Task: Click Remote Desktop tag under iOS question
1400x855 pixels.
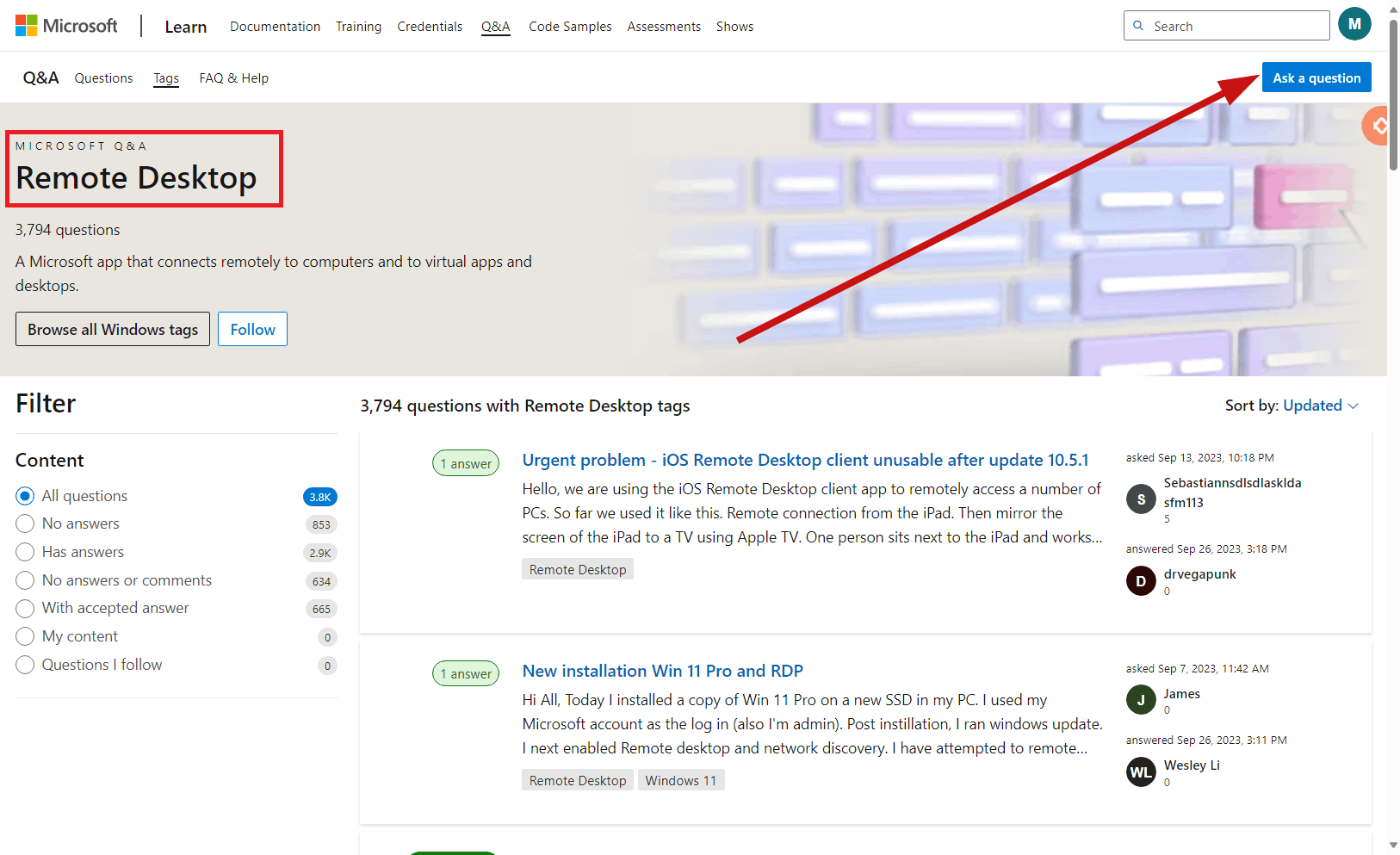Action: [578, 569]
